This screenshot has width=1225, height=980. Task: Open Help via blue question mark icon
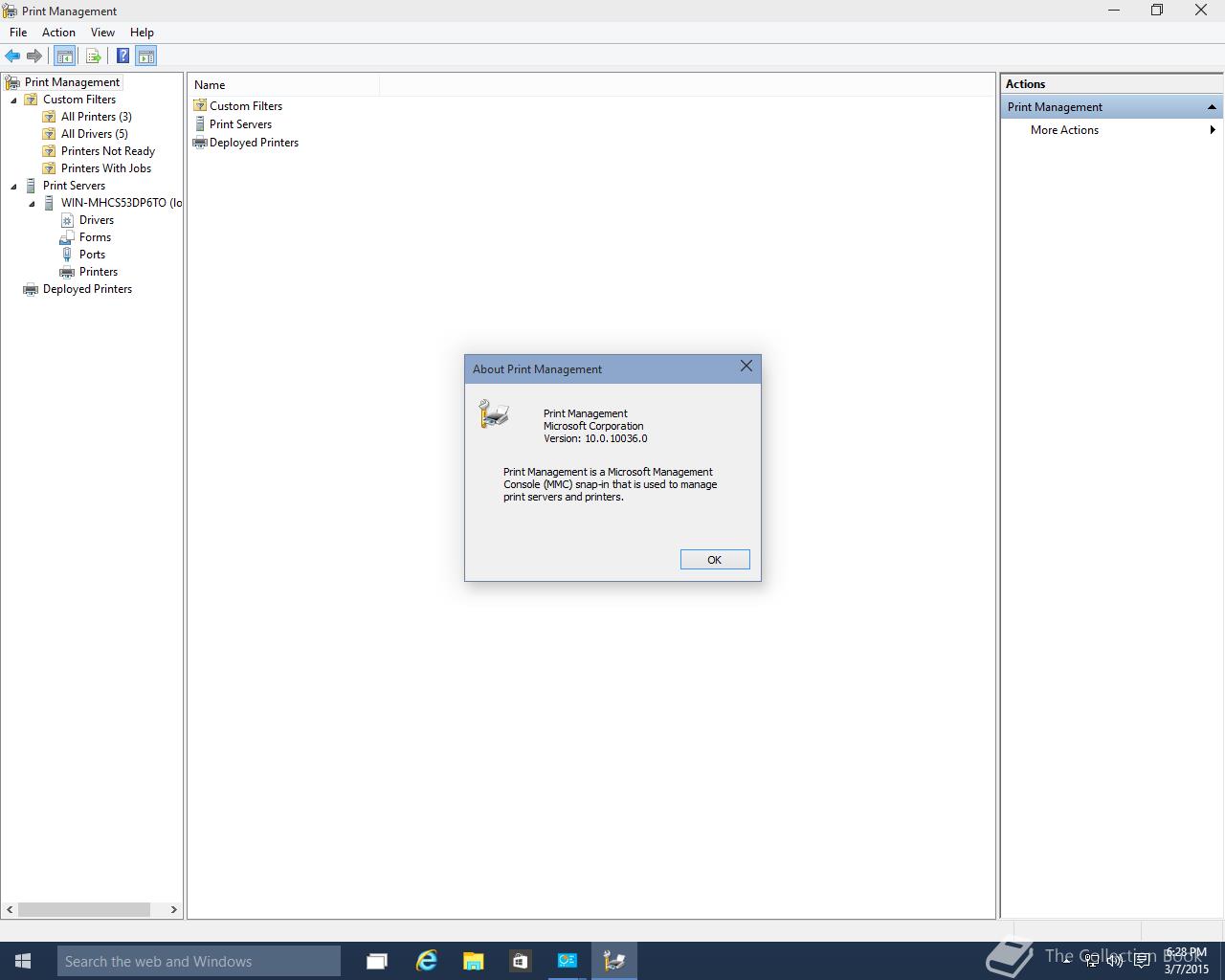pos(122,56)
